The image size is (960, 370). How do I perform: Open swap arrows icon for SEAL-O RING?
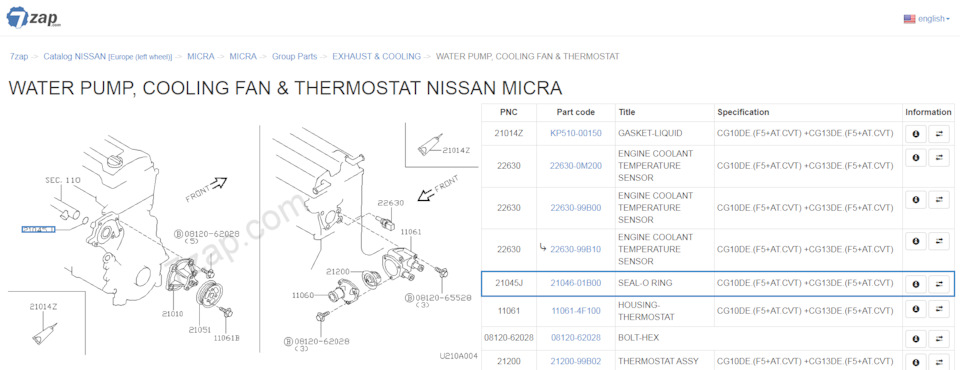(939, 284)
